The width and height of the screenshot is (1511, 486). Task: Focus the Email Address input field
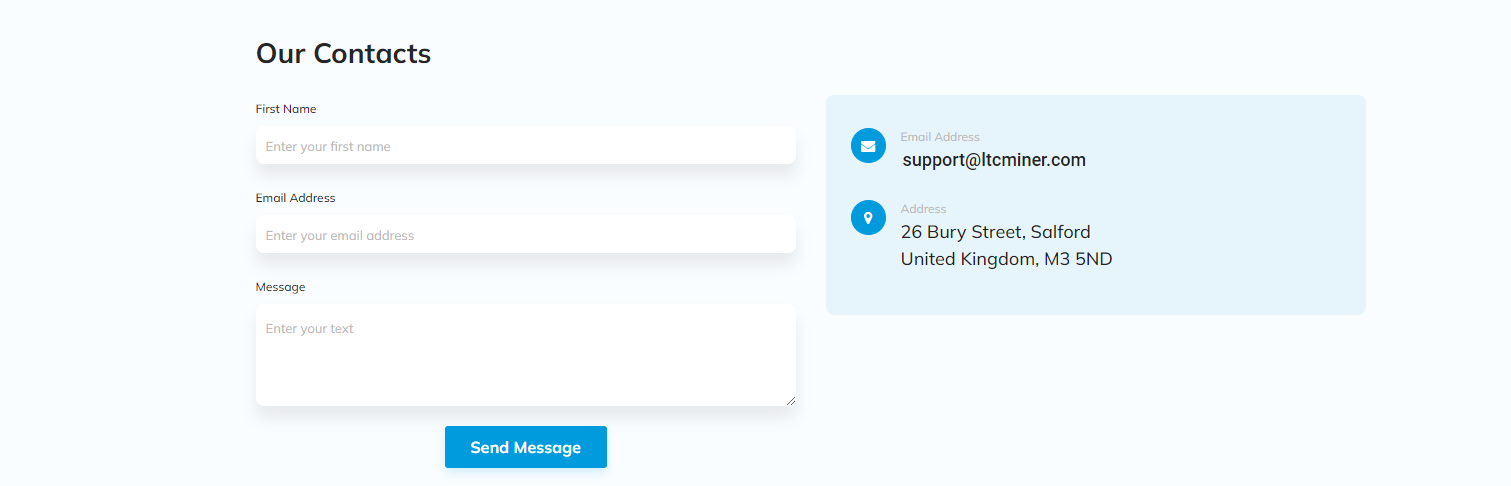(x=526, y=235)
